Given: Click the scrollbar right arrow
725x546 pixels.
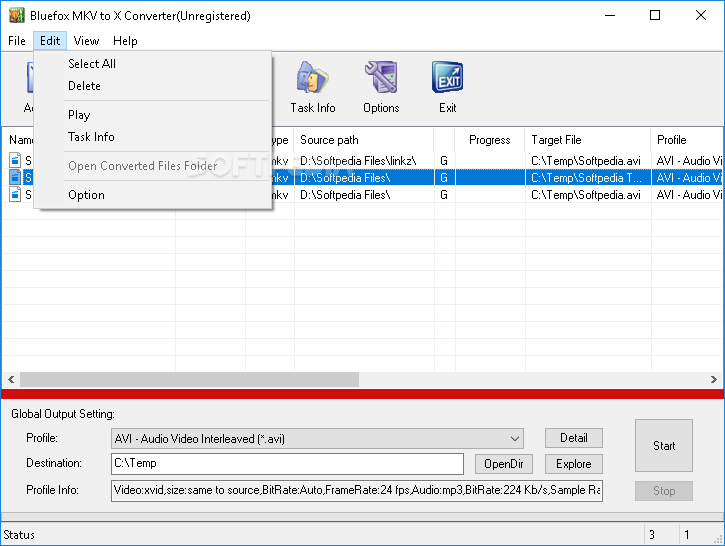Looking at the screenshot, I should click(x=713, y=380).
